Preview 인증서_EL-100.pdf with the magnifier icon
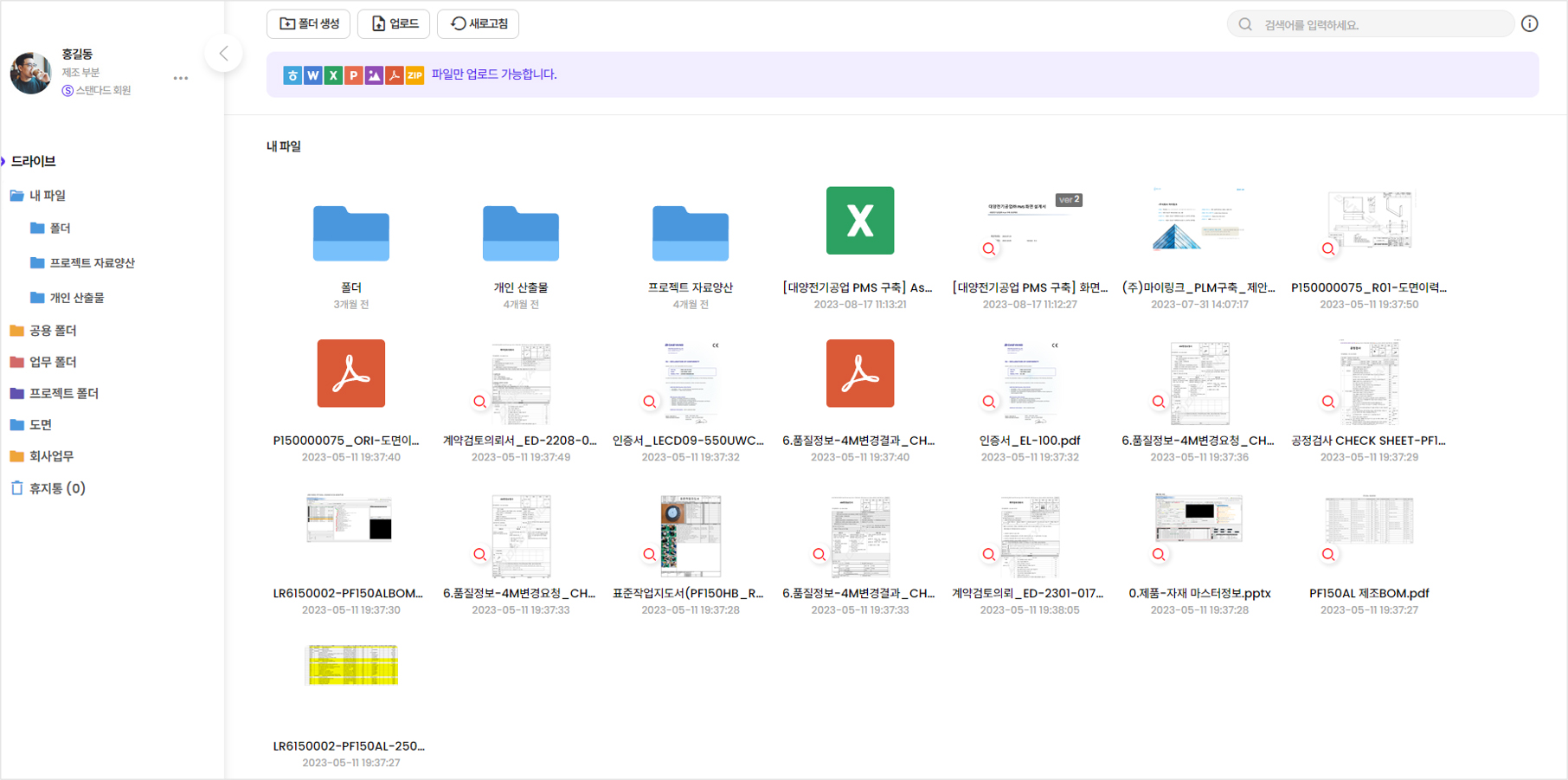Viewport: 1568px width, 780px height. click(x=989, y=402)
